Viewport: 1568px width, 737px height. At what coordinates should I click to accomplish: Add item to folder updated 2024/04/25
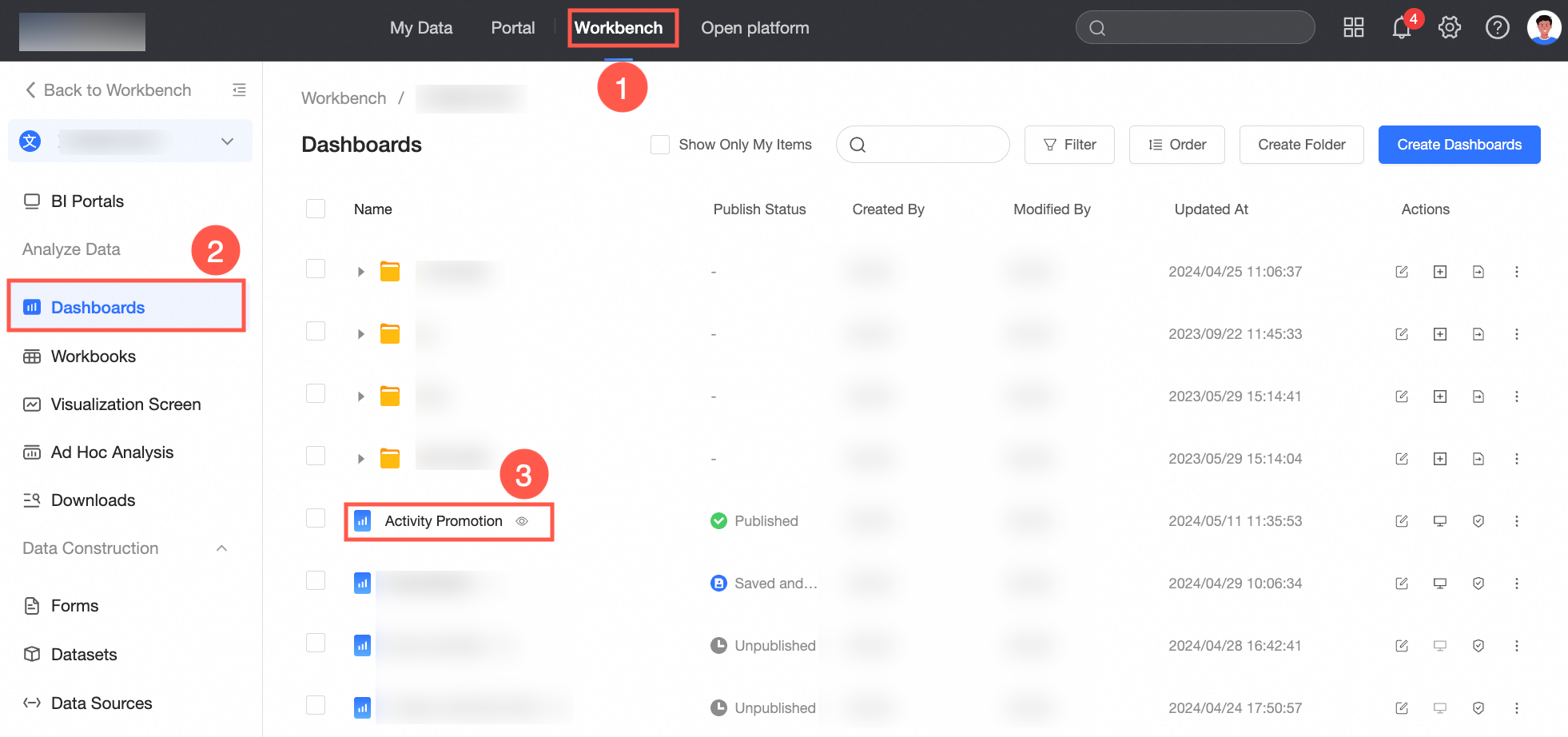tap(1439, 272)
